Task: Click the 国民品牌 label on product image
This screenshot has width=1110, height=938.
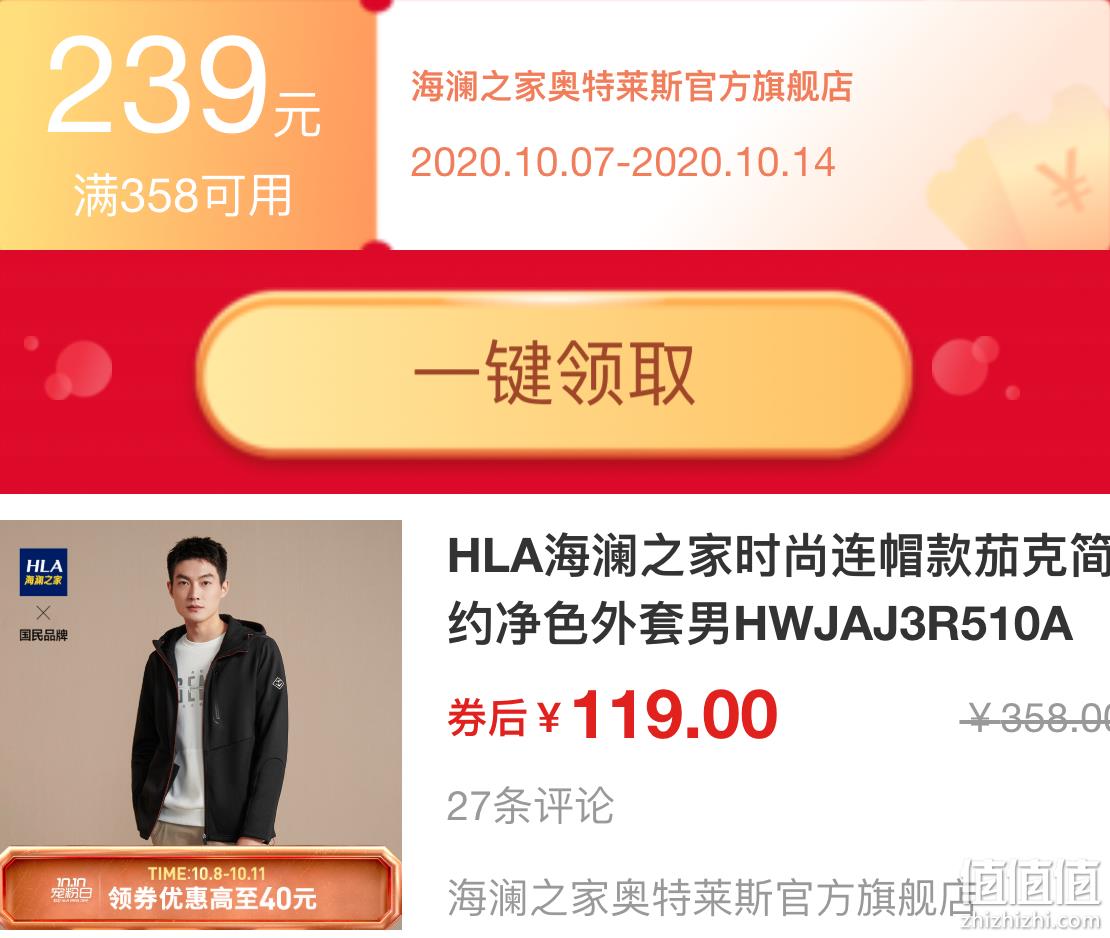Action: [x=43, y=635]
